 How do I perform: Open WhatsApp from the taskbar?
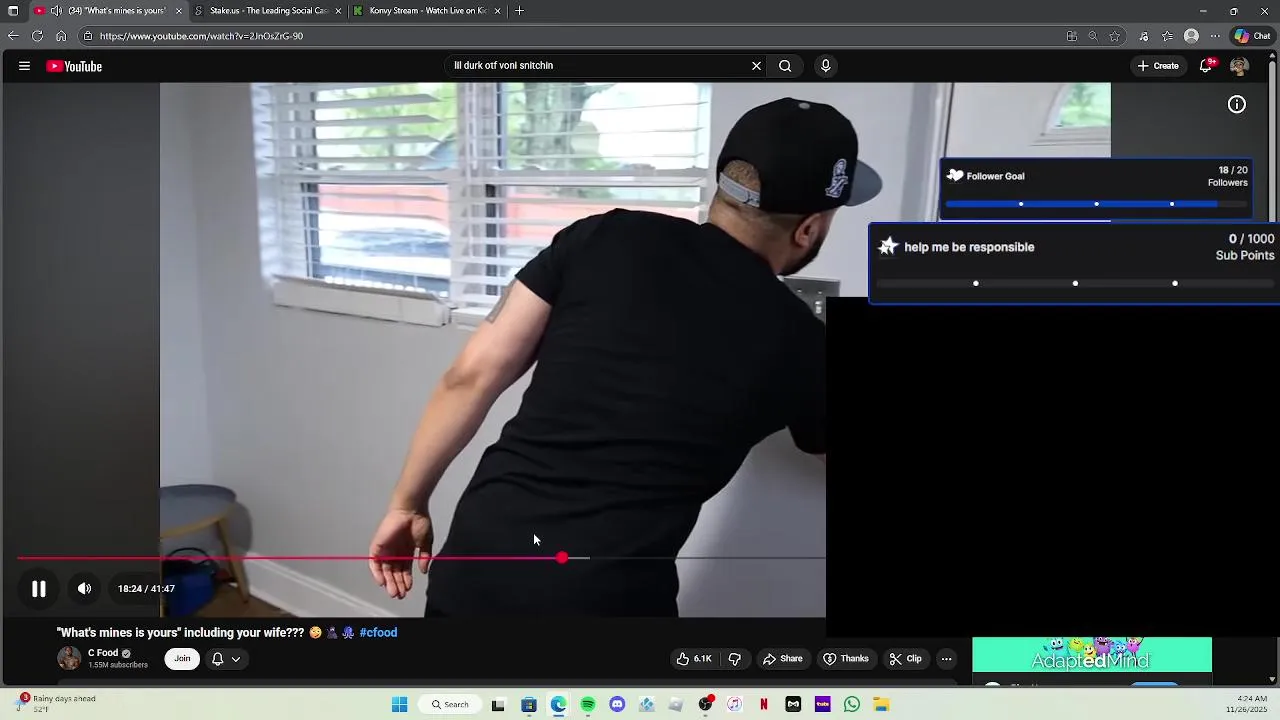point(852,704)
